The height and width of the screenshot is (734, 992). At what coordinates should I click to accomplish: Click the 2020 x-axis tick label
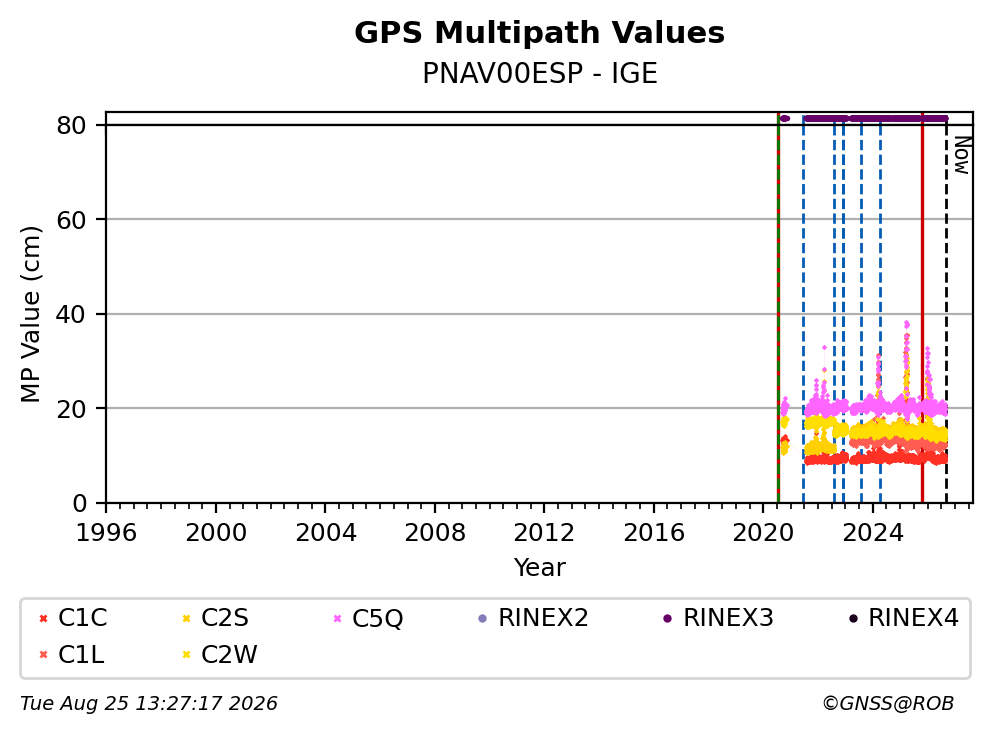pyautogui.click(x=763, y=533)
